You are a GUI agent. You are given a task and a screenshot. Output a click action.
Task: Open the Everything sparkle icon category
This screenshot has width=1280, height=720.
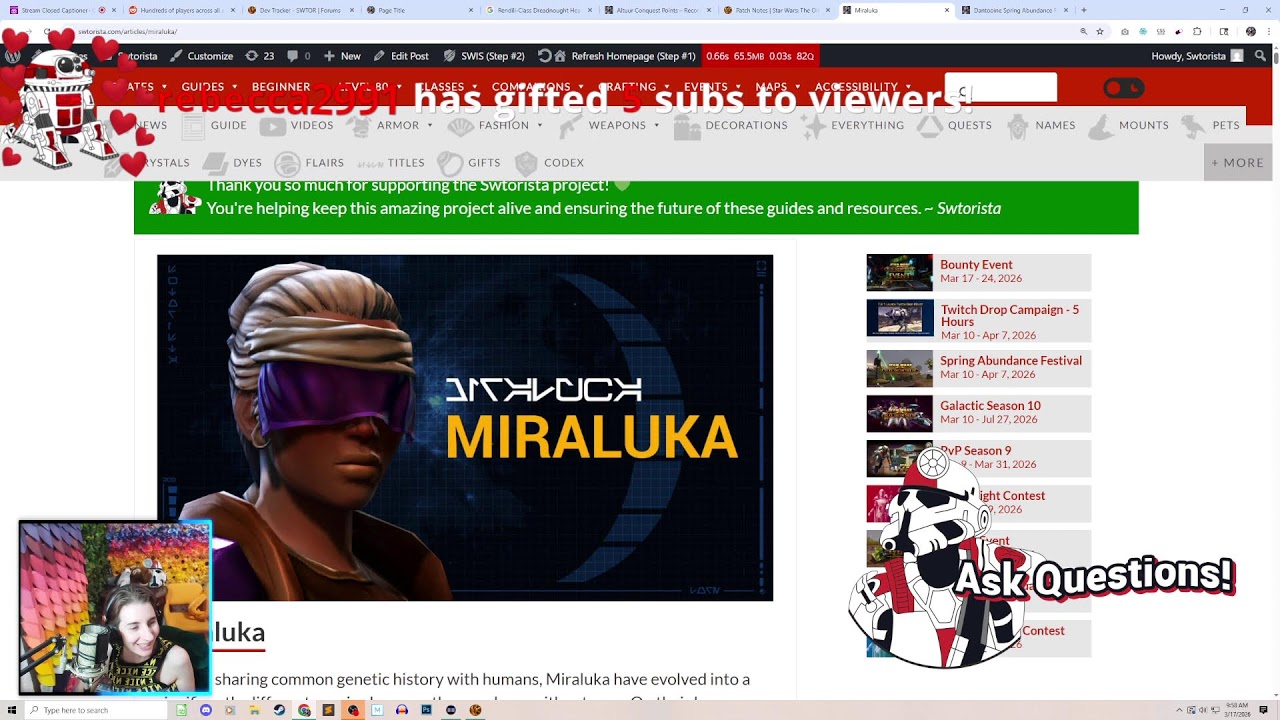[852, 125]
